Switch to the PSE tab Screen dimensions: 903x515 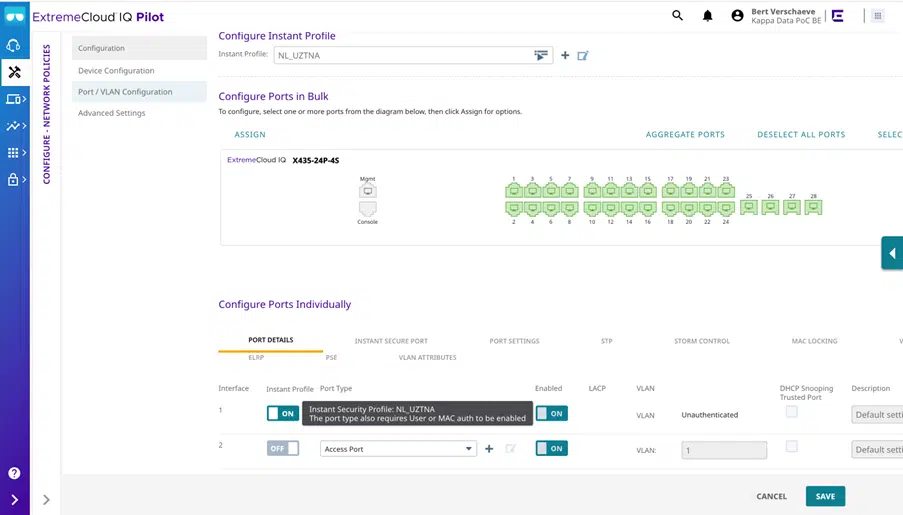click(331, 358)
